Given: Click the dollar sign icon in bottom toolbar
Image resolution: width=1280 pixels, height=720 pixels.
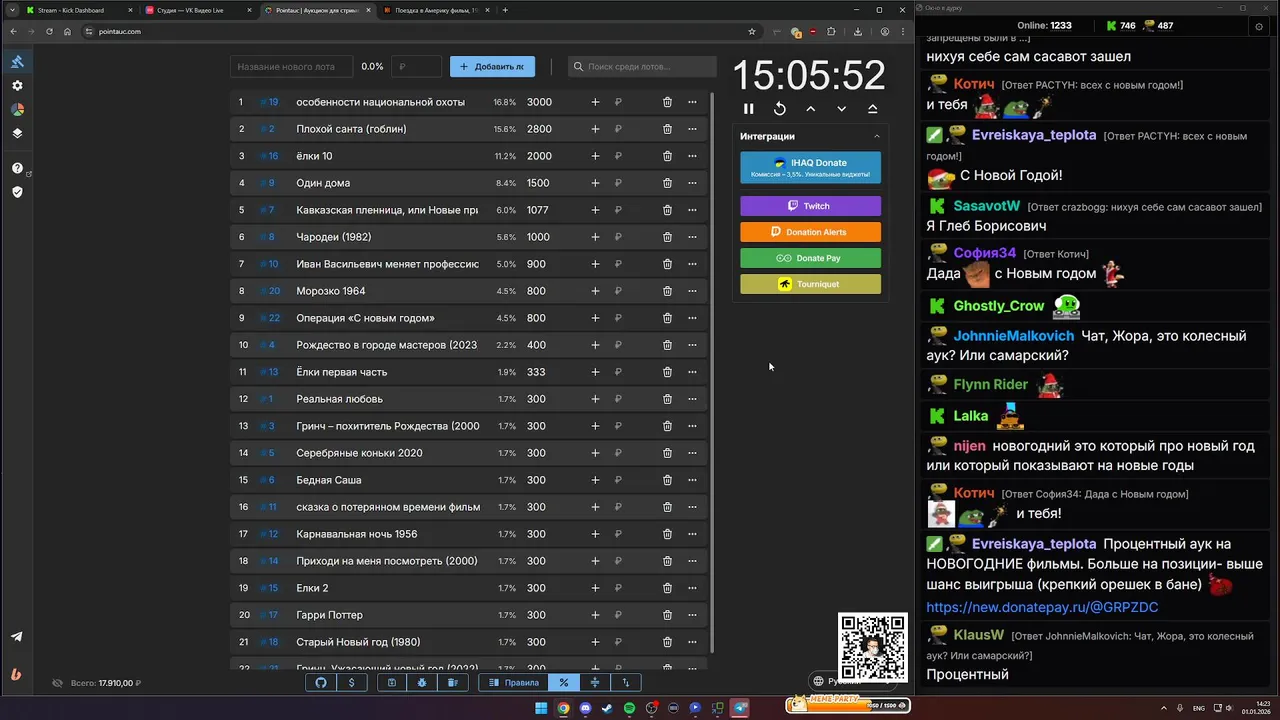Looking at the screenshot, I should point(351,683).
